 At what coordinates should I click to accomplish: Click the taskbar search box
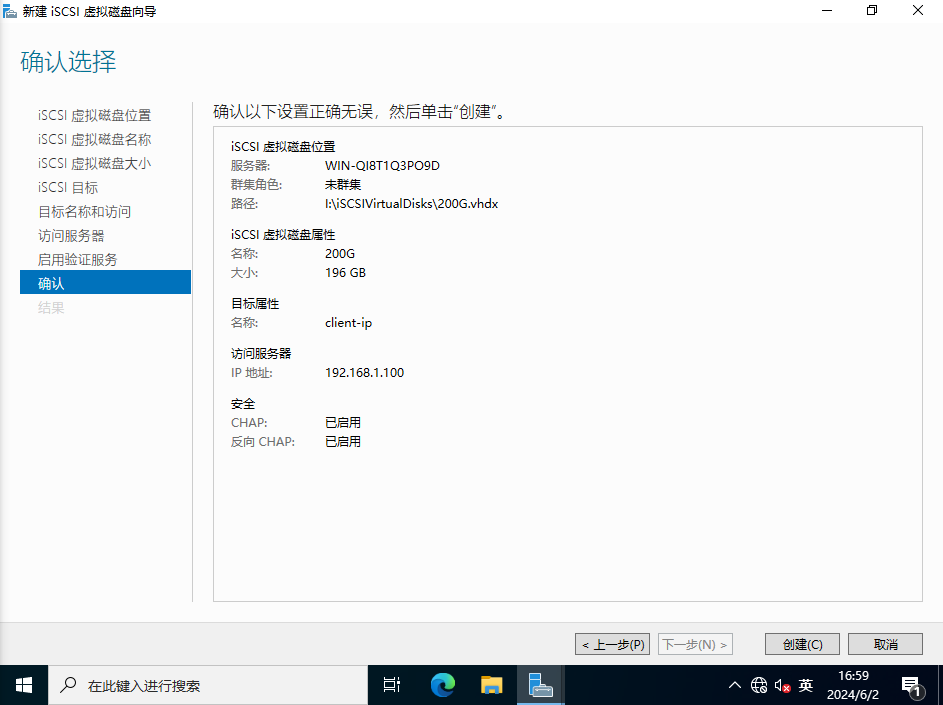coord(210,686)
